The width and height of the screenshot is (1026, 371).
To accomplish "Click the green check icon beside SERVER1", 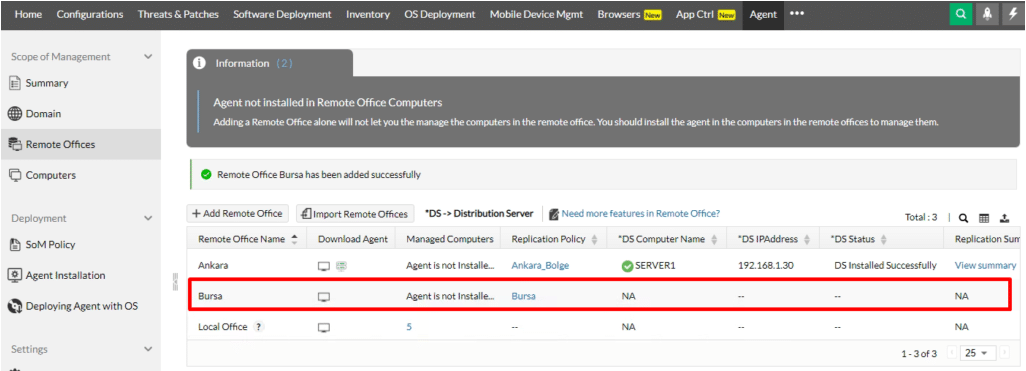I will click(x=628, y=266).
